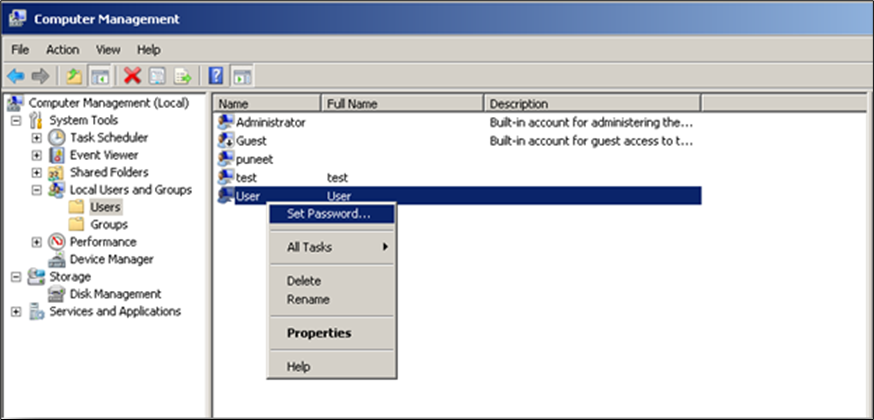The height and width of the screenshot is (420, 874).
Task: Expand the Services and Applications node
Action: click(x=16, y=311)
